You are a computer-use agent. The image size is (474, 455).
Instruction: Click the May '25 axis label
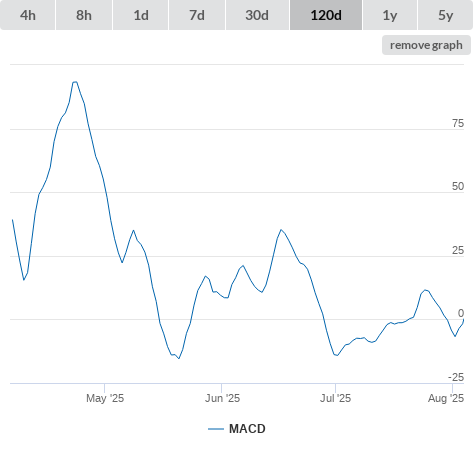(105, 398)
